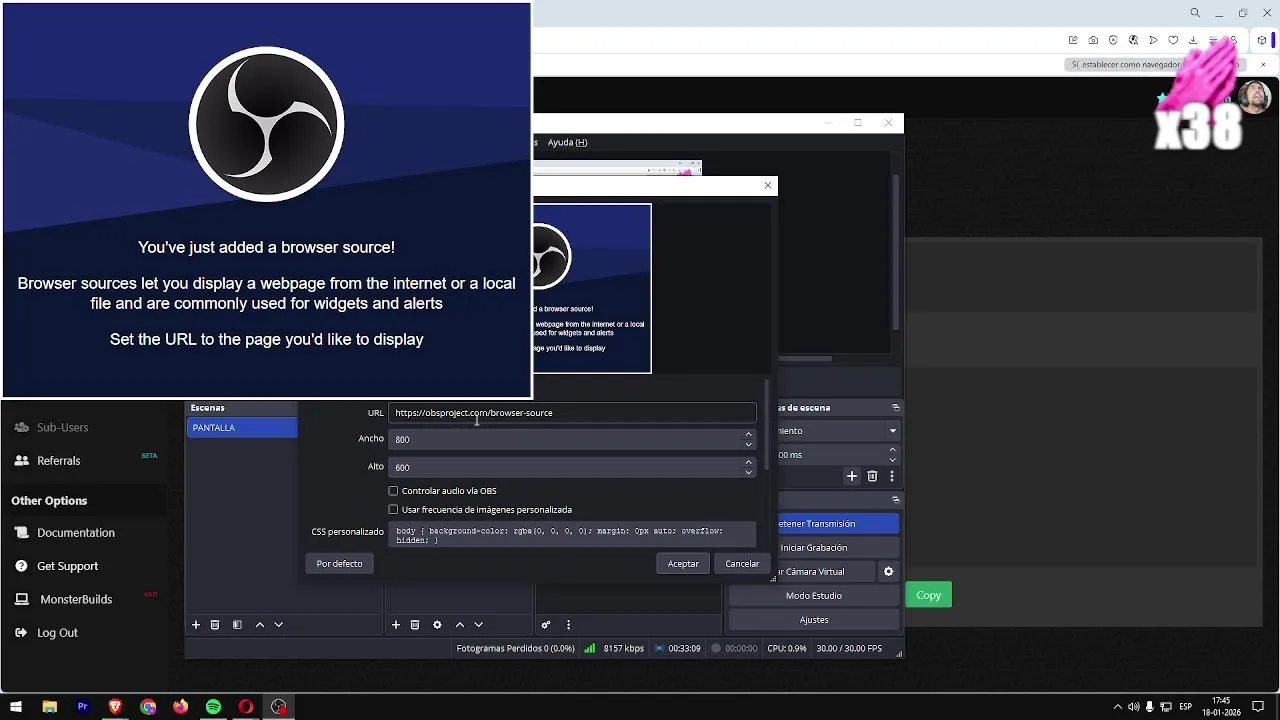Click the Modo Estudio button
The height and width of the screenshot is (720, 1280).
(x=814, y=596)
